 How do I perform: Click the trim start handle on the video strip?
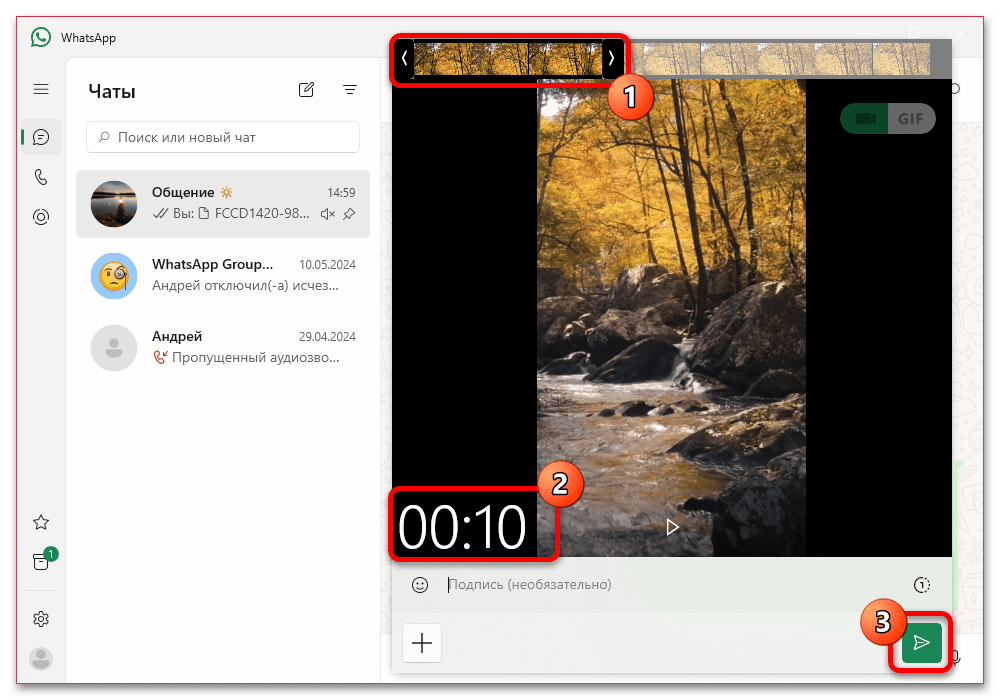(x=404, y=58)
